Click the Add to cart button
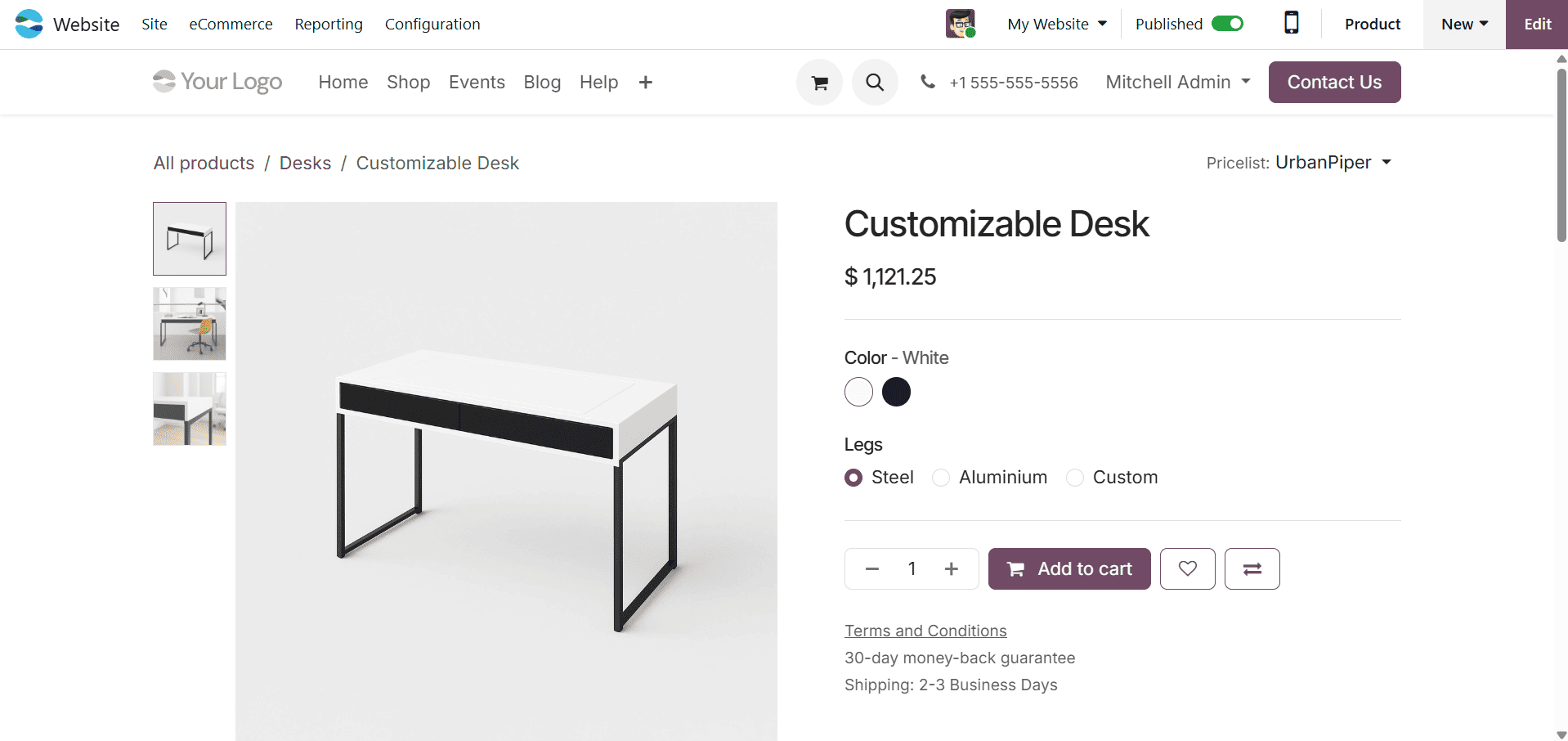 pyautogui.click(x=1068, y=568)
